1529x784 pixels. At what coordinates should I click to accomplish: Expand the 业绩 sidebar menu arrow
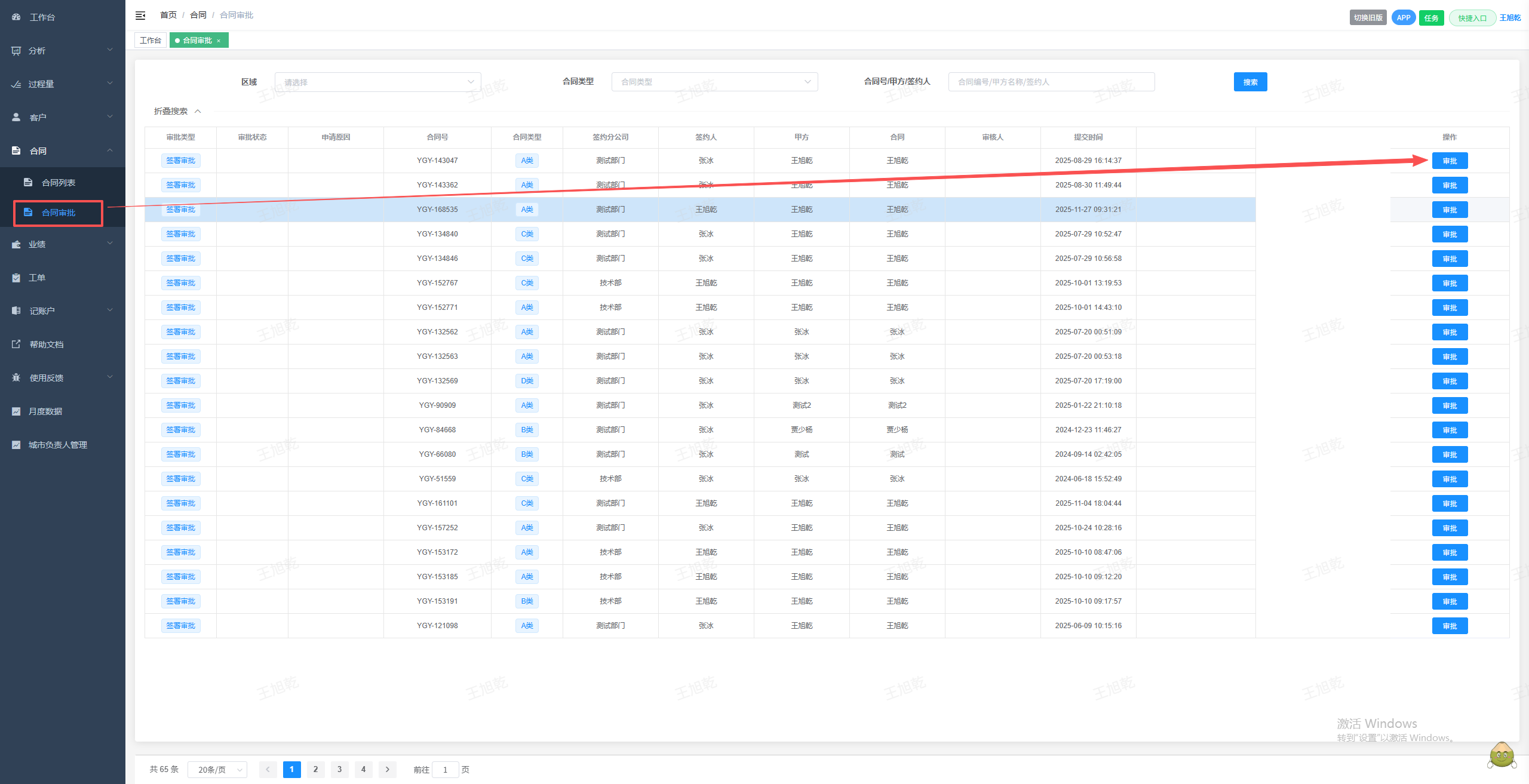(x=110, y=244)
